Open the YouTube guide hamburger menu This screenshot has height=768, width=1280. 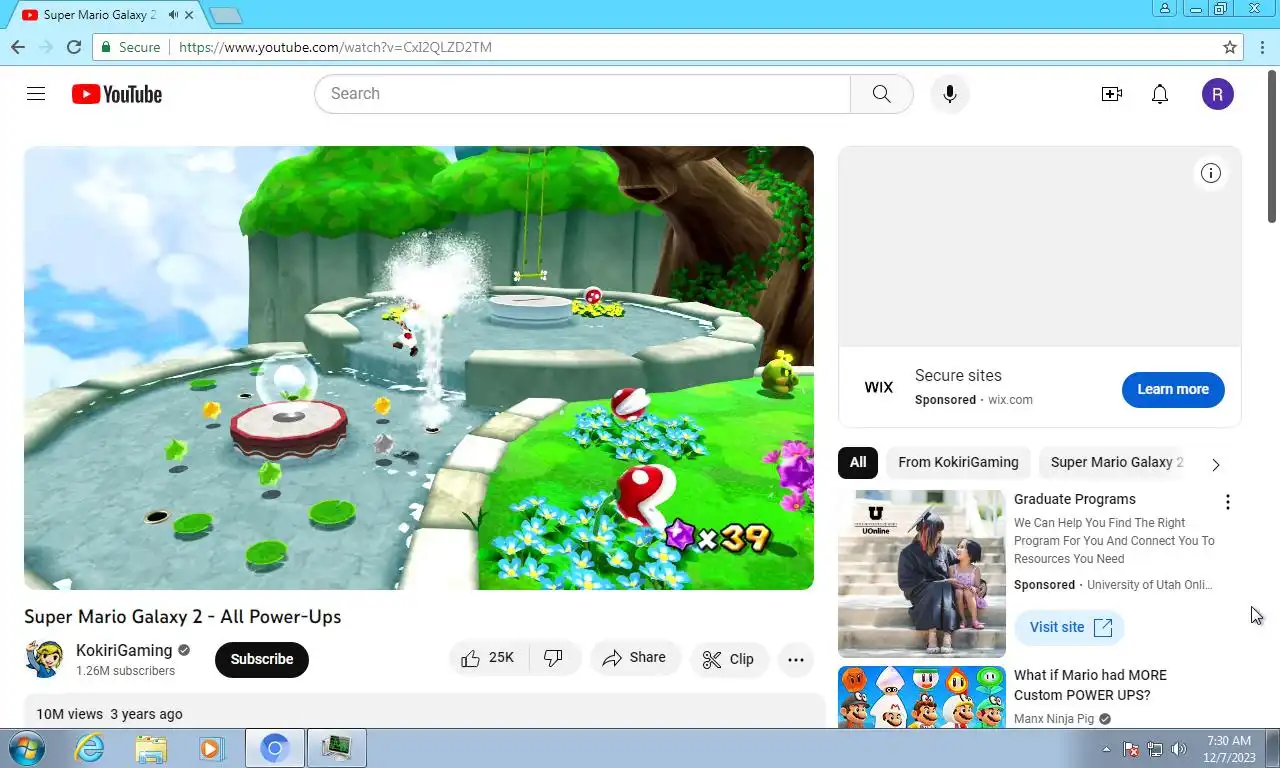[36, 94]
